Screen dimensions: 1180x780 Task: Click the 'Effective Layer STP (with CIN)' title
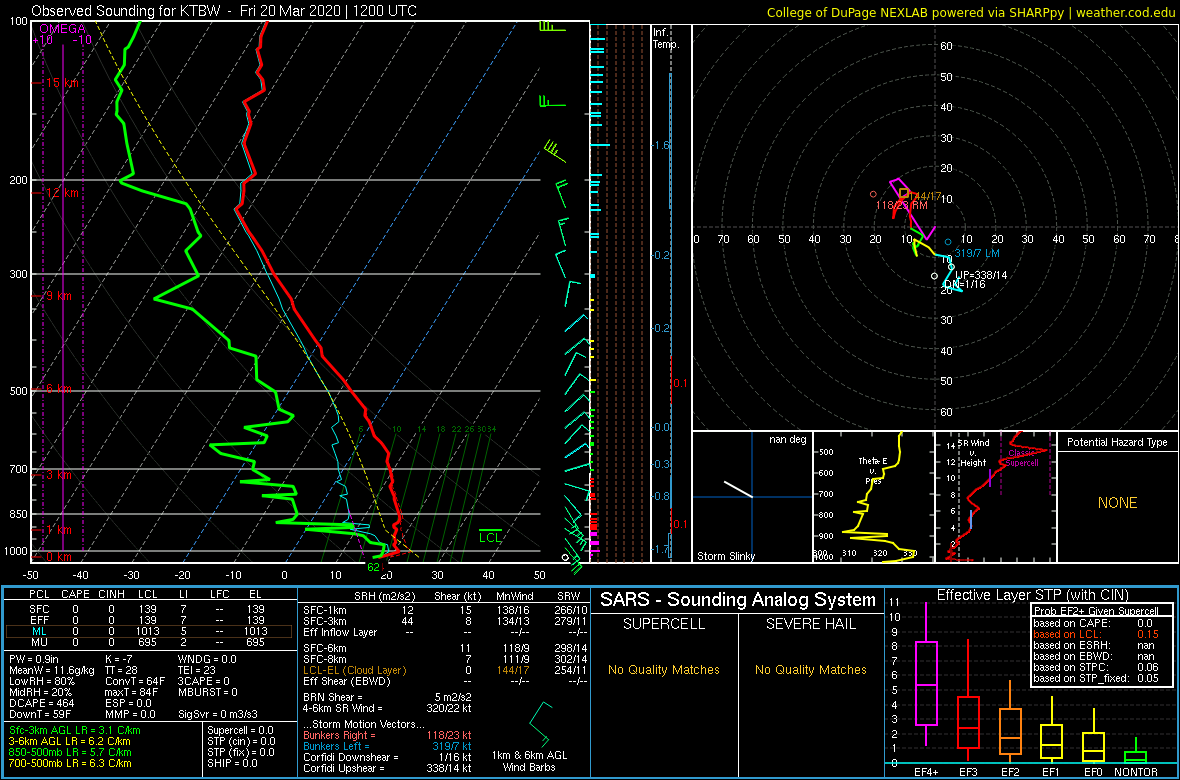pos(1032,595)
